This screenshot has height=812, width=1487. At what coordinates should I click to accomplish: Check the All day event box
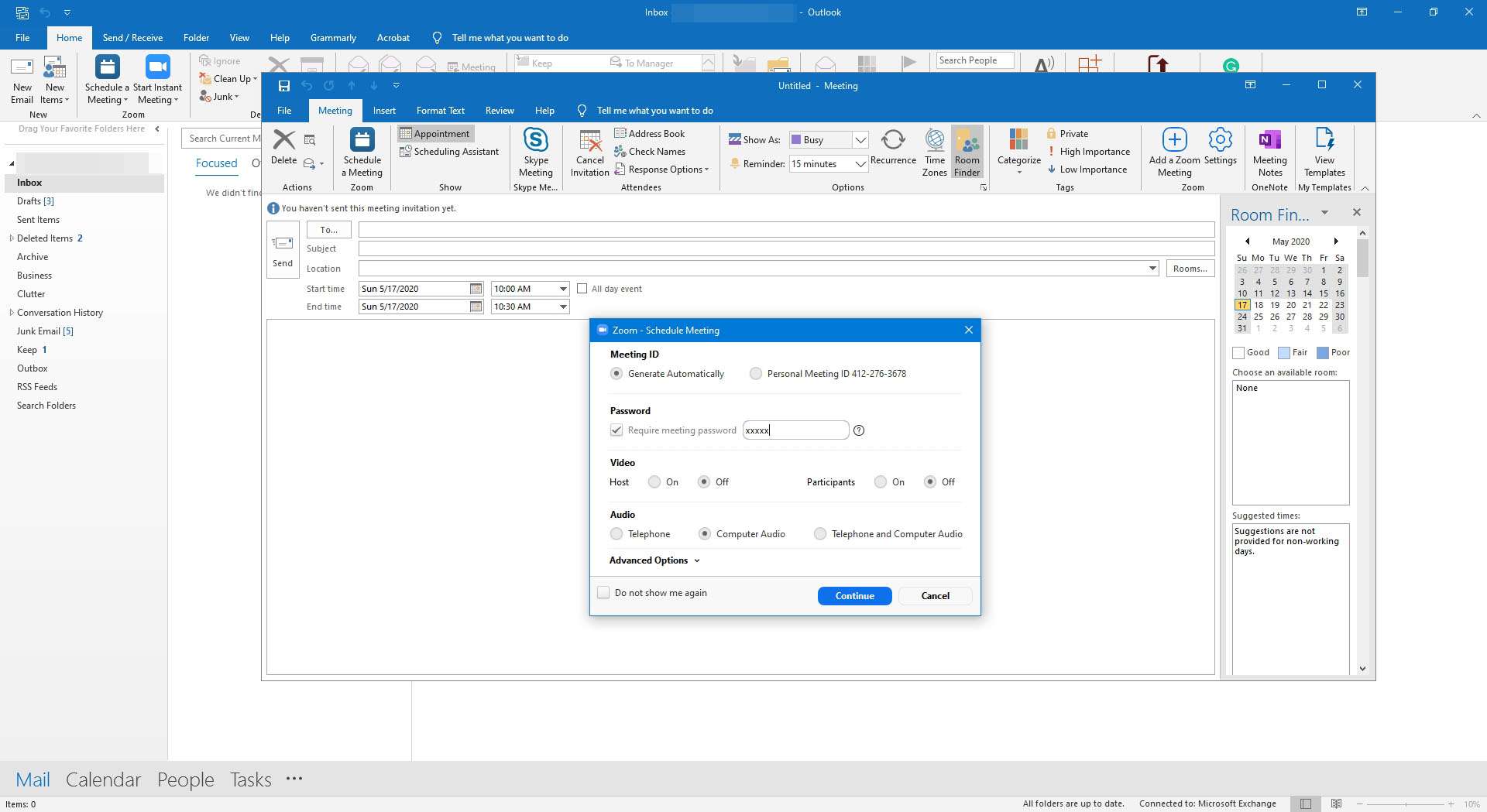(582, 289)
